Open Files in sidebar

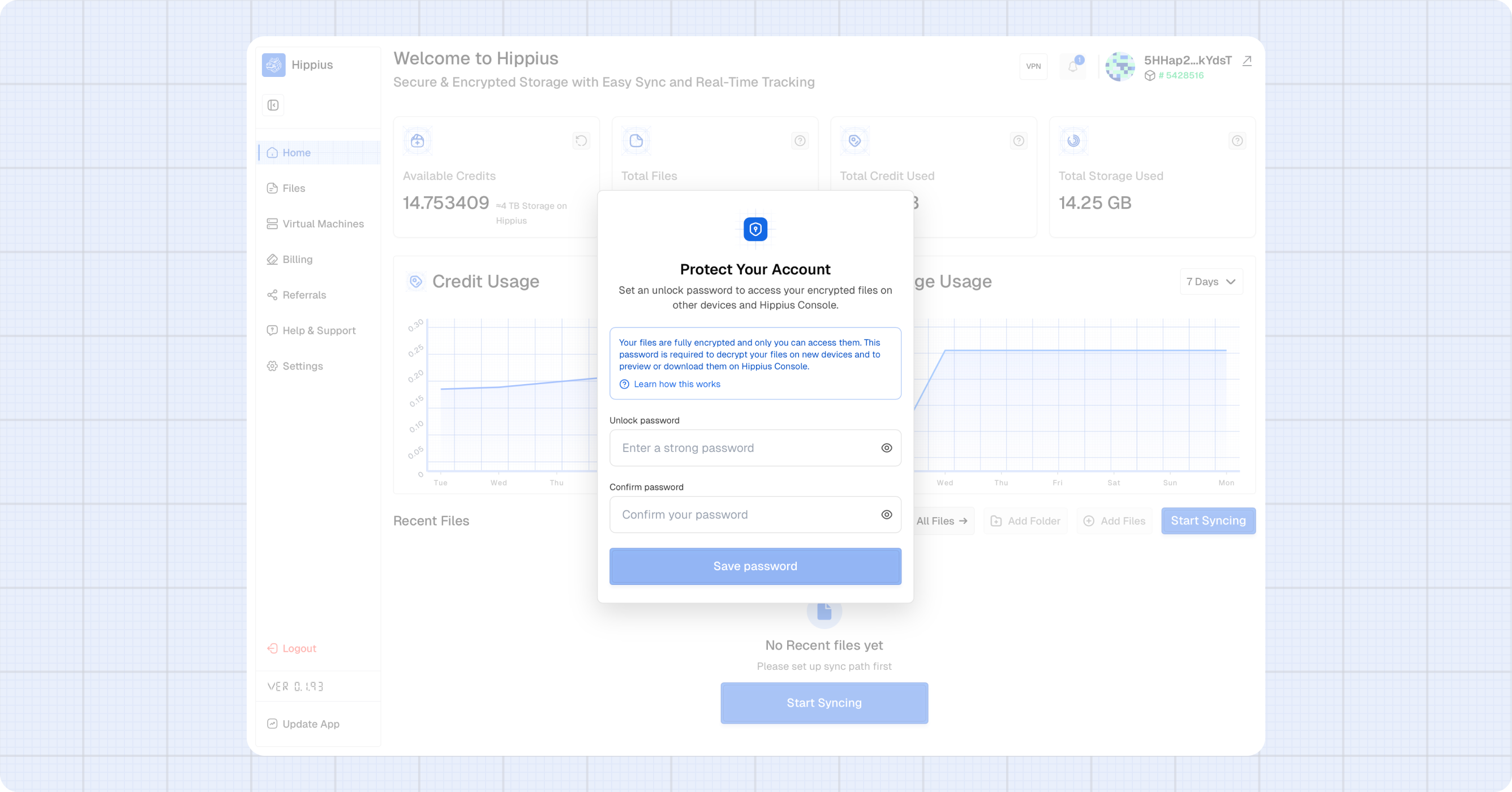tap(319, 188)
